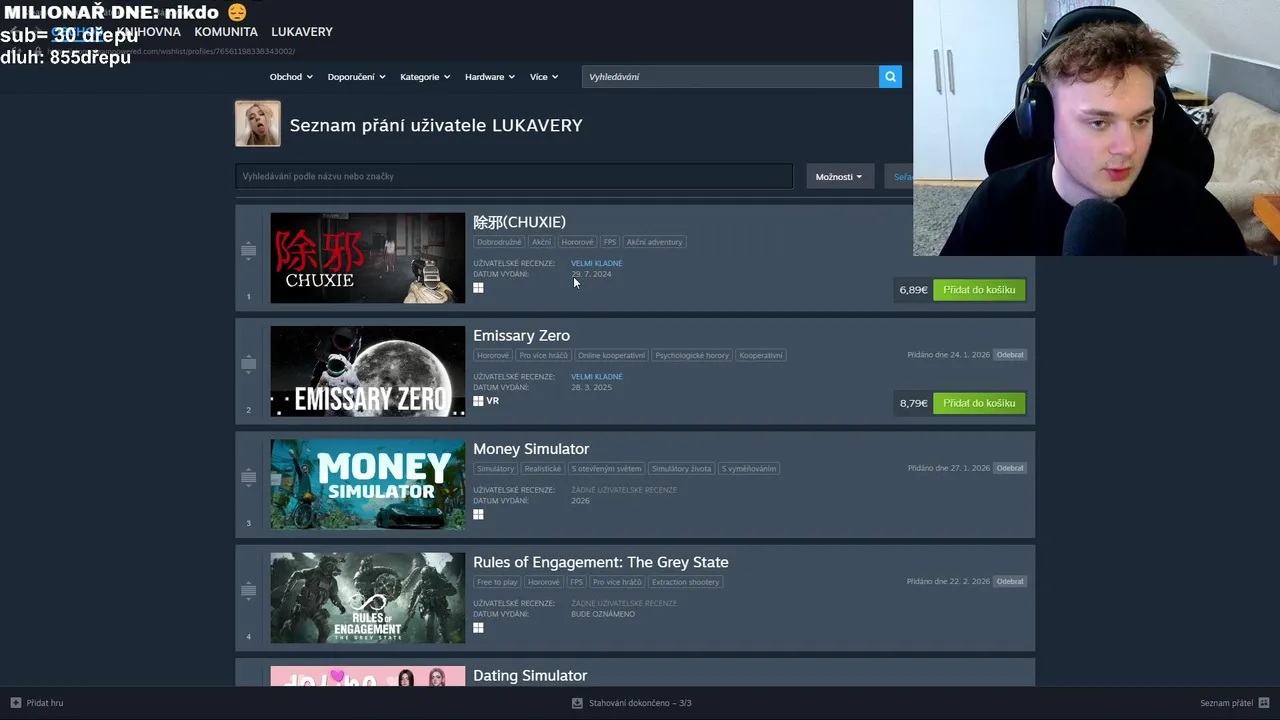Expand the Hardware dropdown
Screen dimensions: 1280x720
point(490,77)
